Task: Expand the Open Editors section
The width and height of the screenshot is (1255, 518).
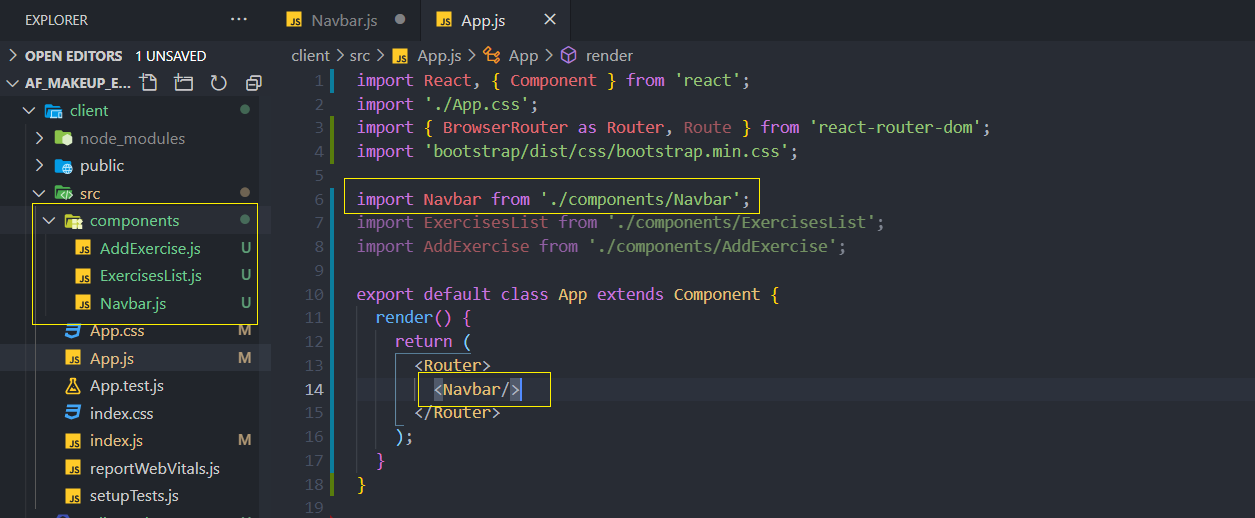Action: [13, 56]
